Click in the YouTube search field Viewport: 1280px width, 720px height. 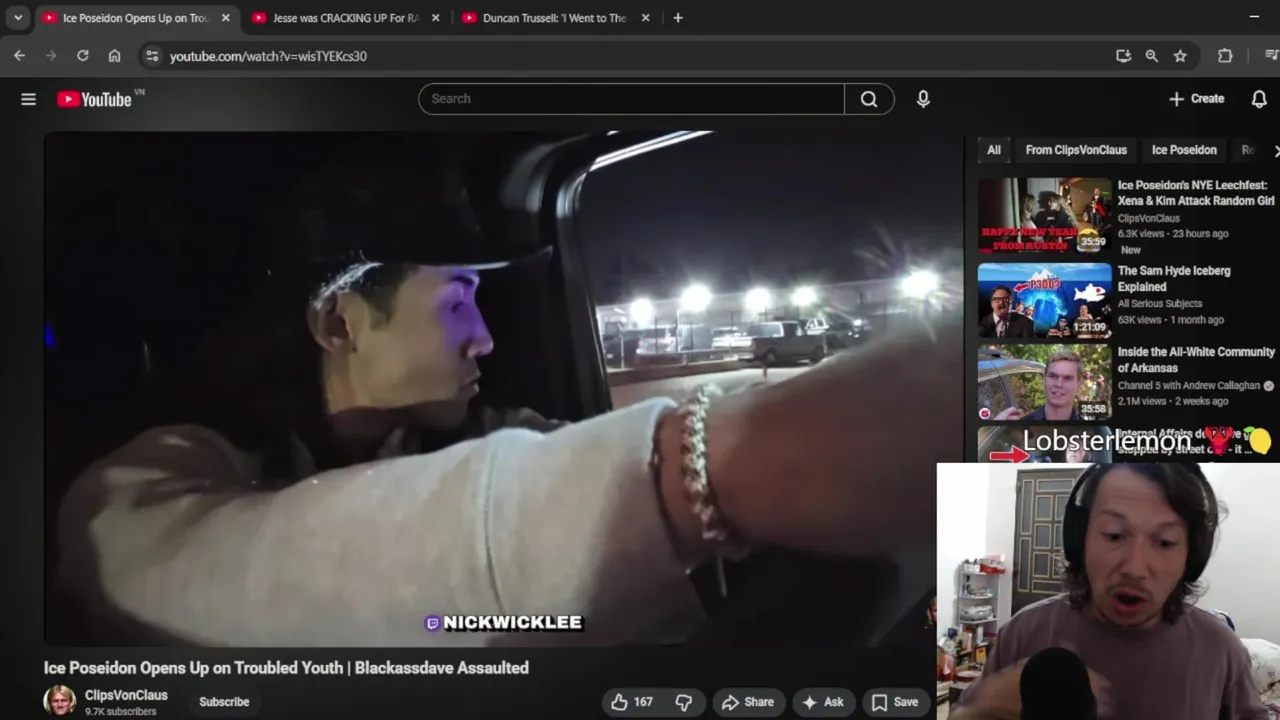click(632, 99)
